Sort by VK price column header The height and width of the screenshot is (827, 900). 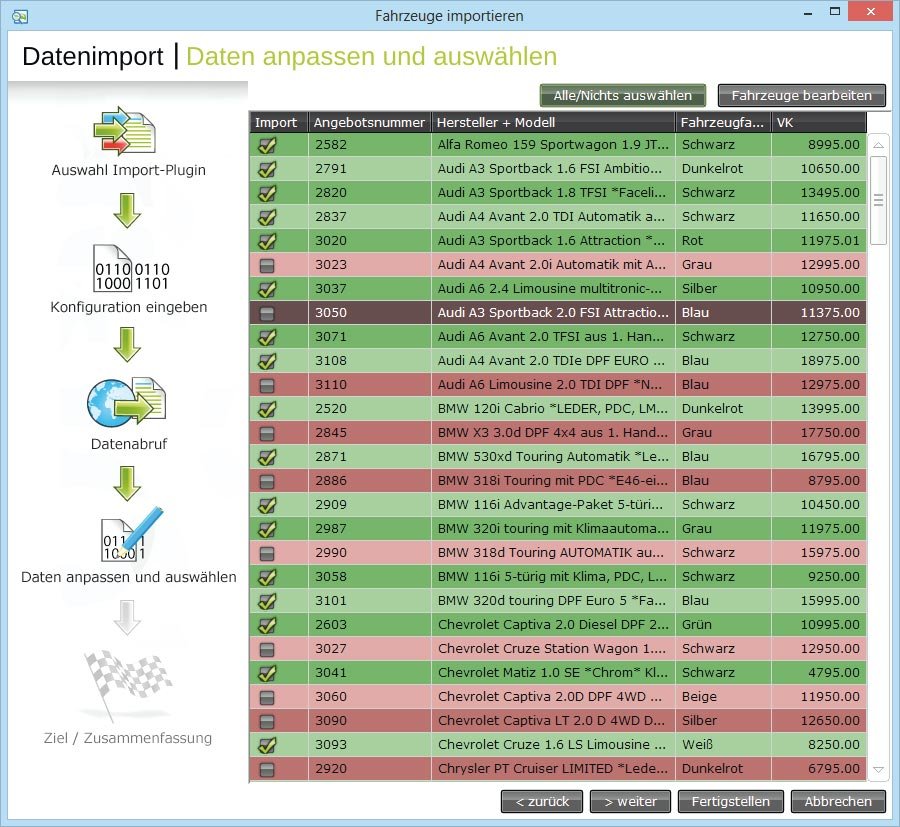point(818,122)
